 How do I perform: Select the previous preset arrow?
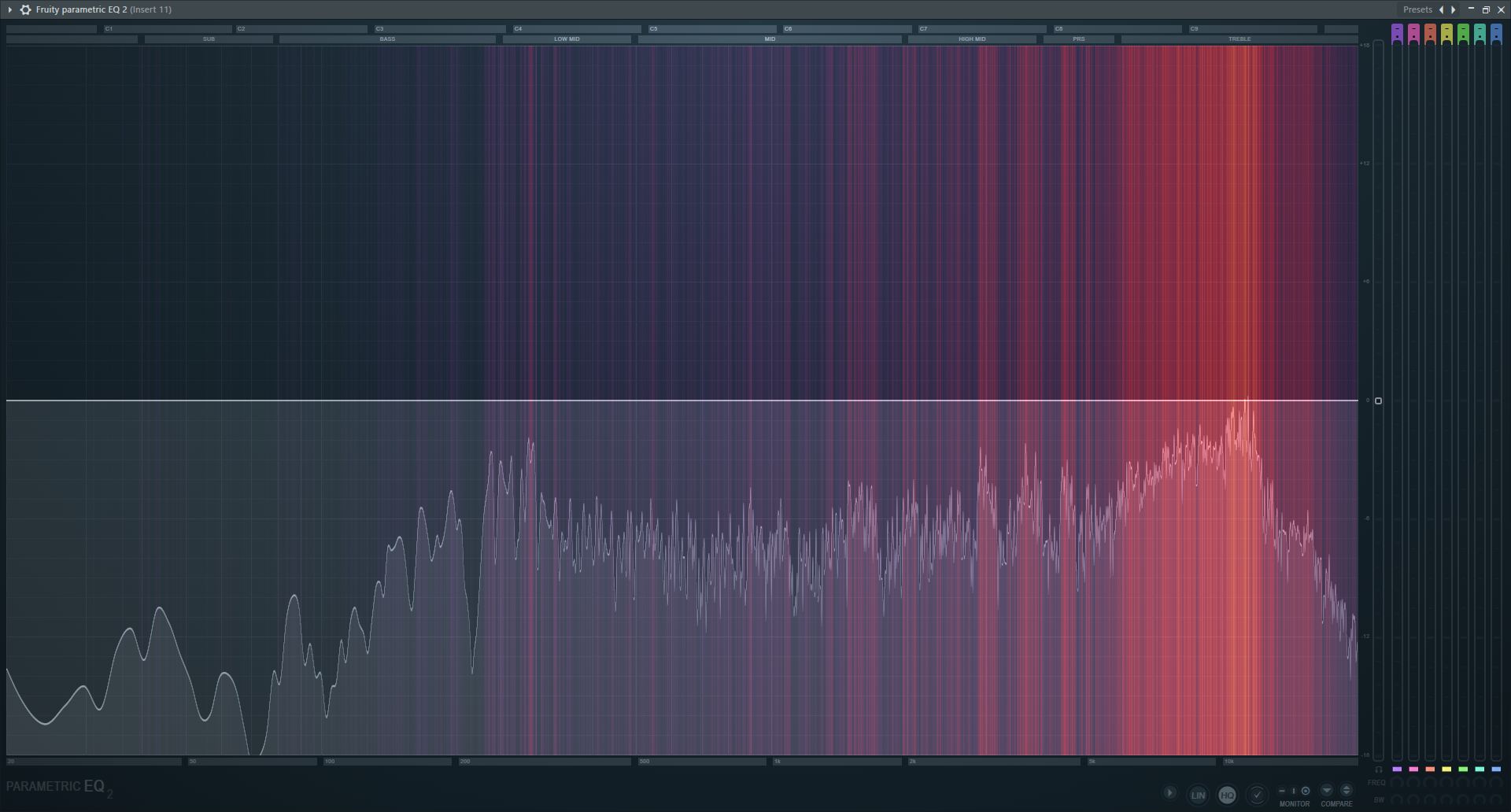pyautogui.click(x=1442, y=9)
